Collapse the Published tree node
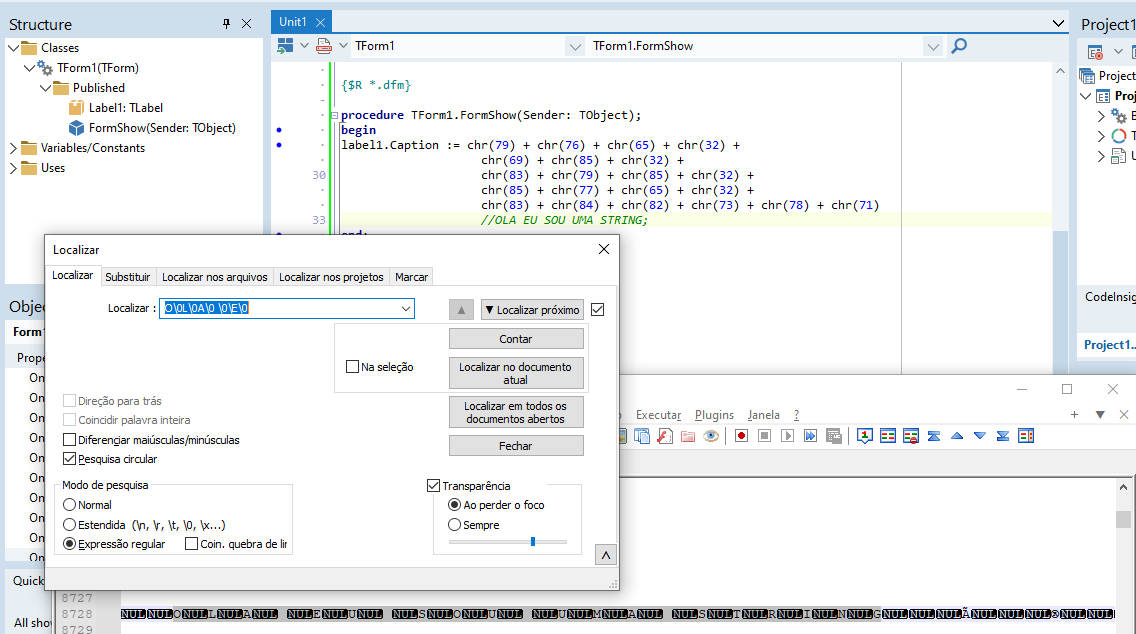 point(45,88)
